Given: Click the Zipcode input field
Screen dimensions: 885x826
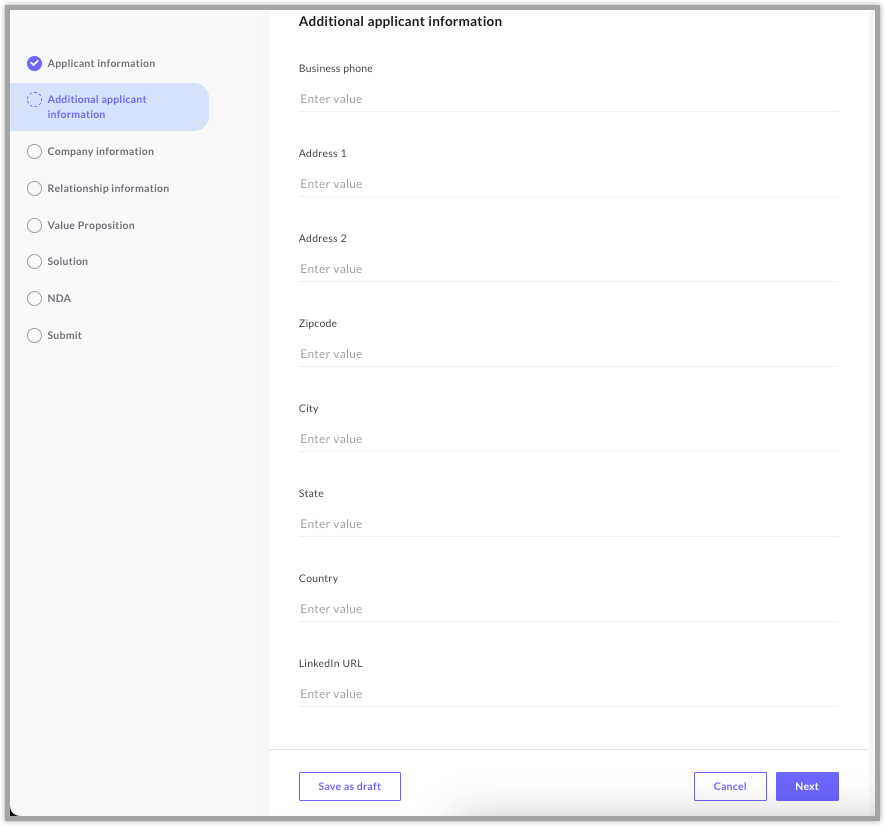Looking at the screenshot, I should 568,354.
